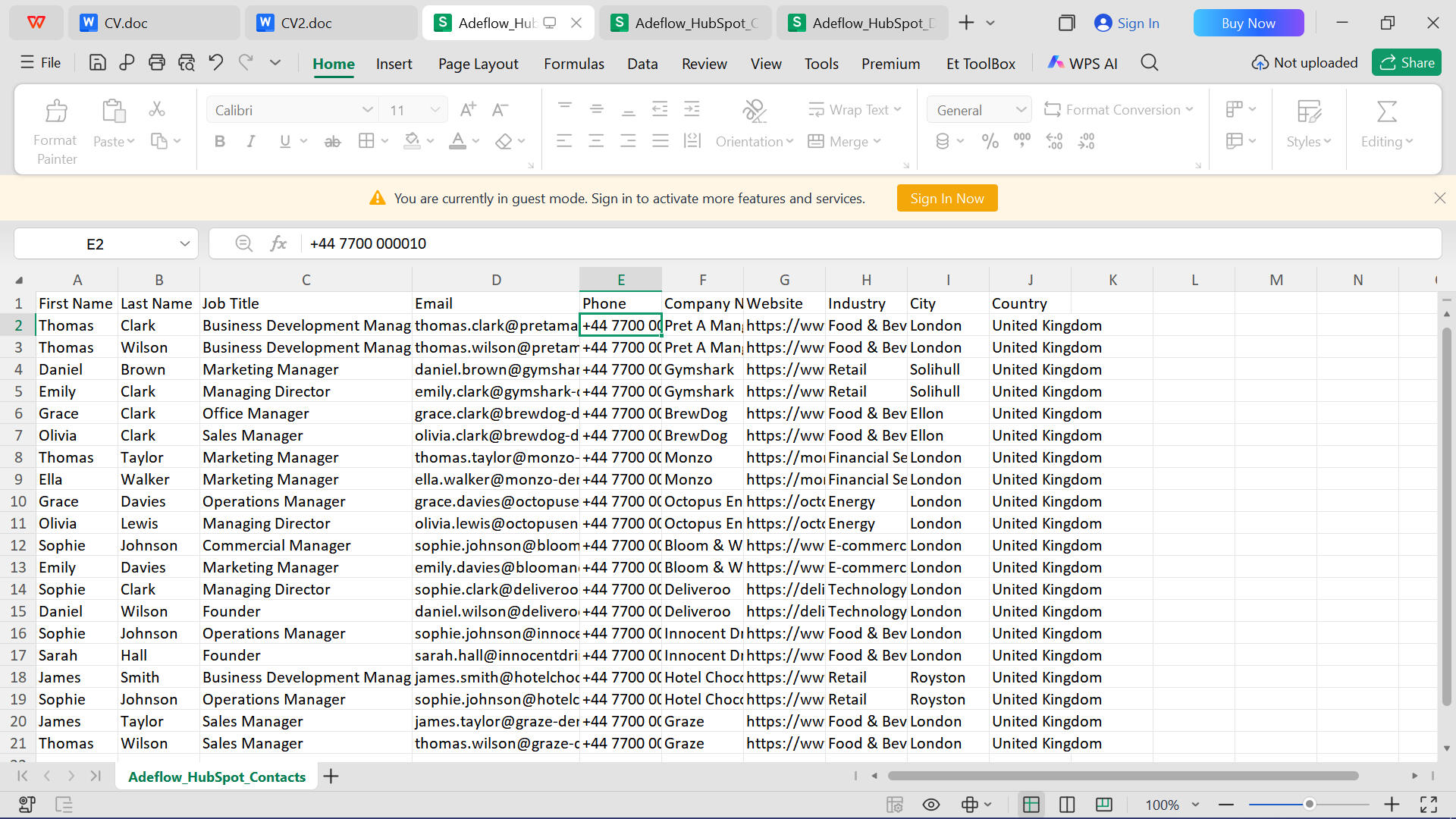The width and height of the screenshot is (1456, 819).
Task: Click the Not uploaded cloud status
Action: pos(1304,63)
